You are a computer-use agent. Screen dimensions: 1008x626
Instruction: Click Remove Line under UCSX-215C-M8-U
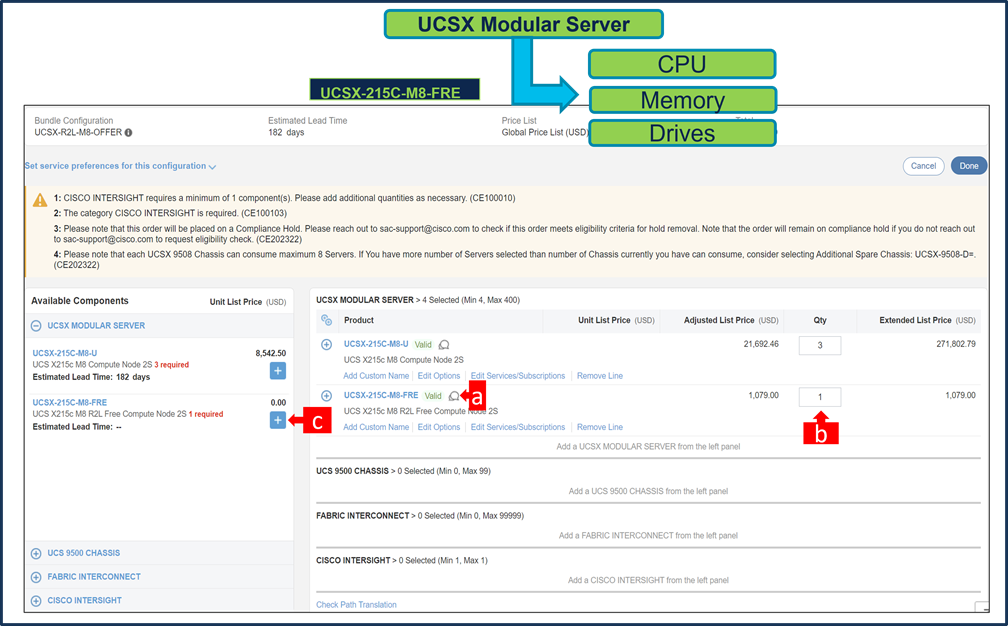(x=600, y=376)
